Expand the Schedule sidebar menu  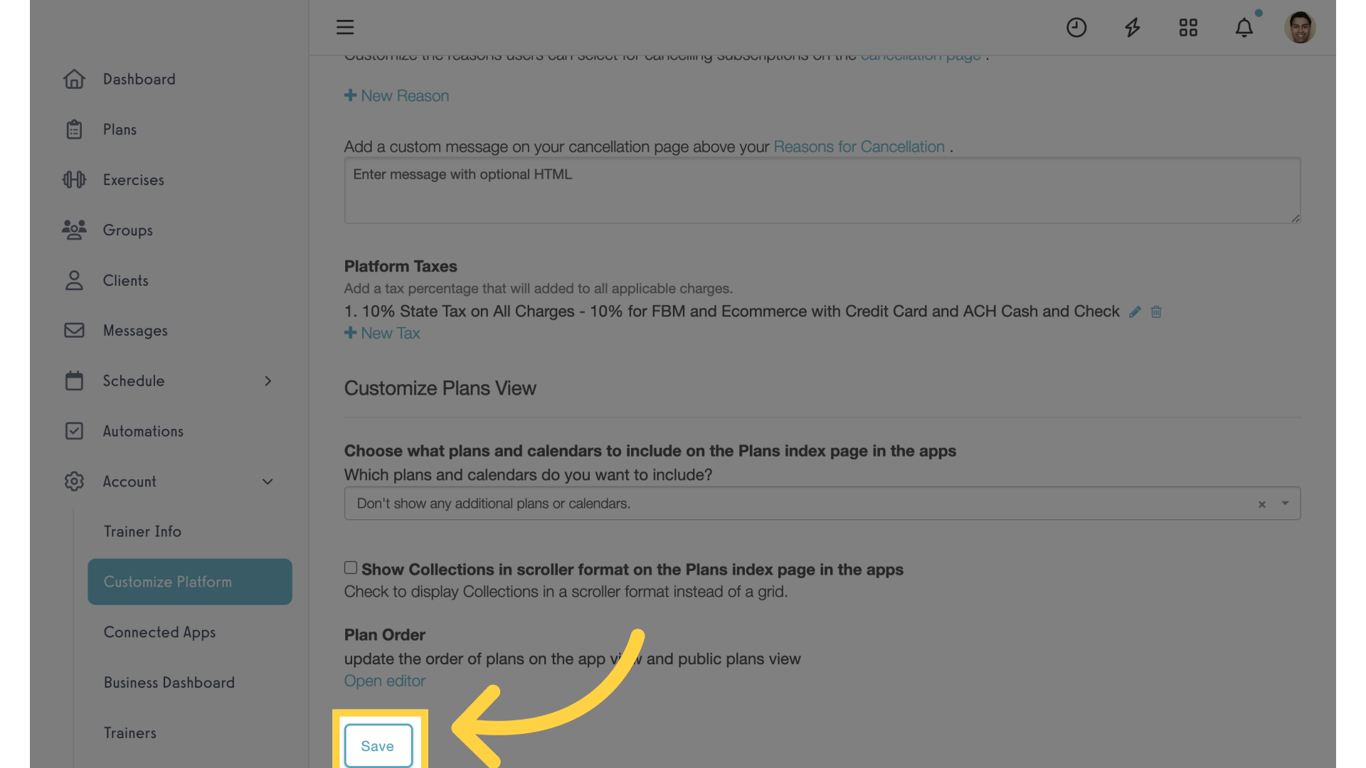[x=268, y=381]
